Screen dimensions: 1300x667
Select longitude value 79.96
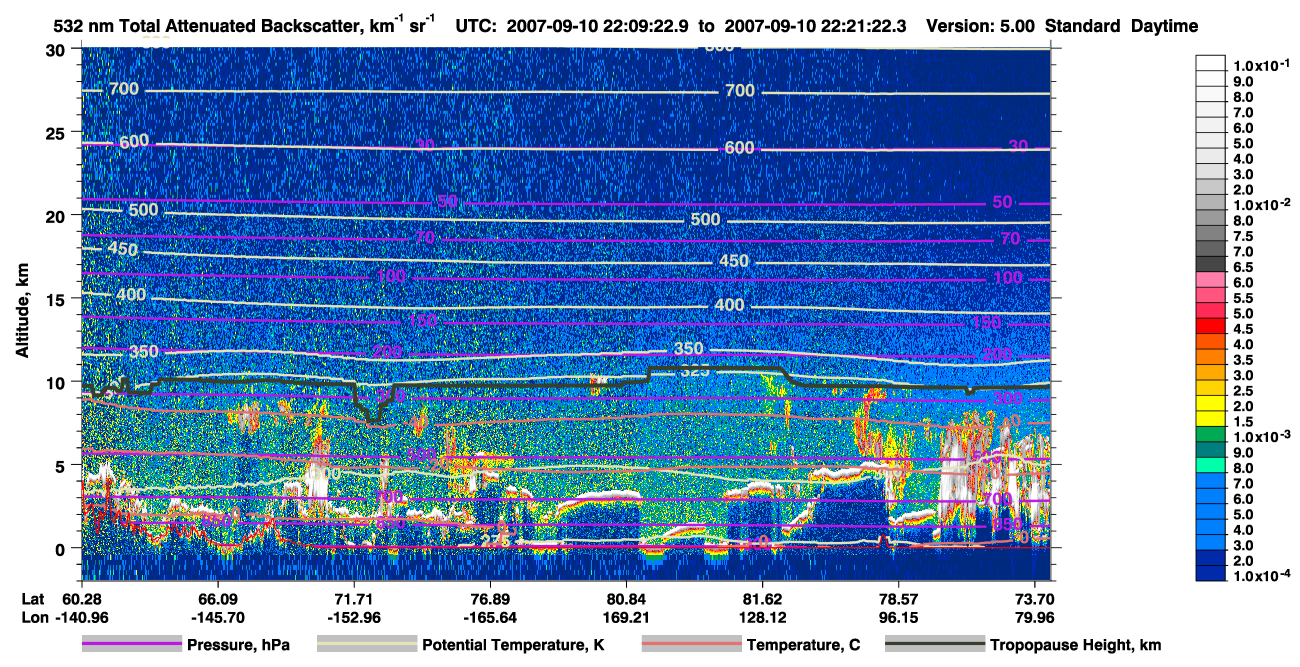point(1034,617)
